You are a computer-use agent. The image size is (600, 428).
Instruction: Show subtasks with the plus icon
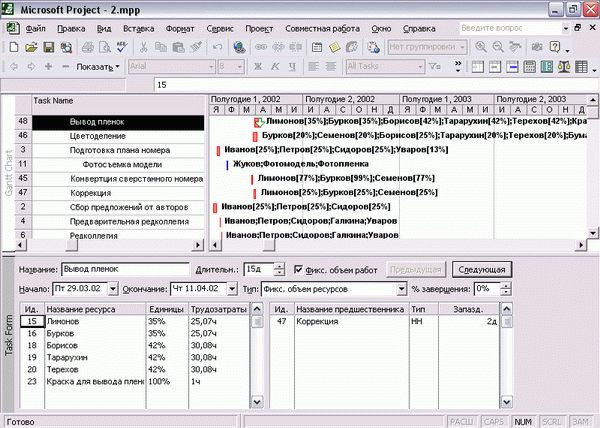pyautogui.click(x=48, y=67)
